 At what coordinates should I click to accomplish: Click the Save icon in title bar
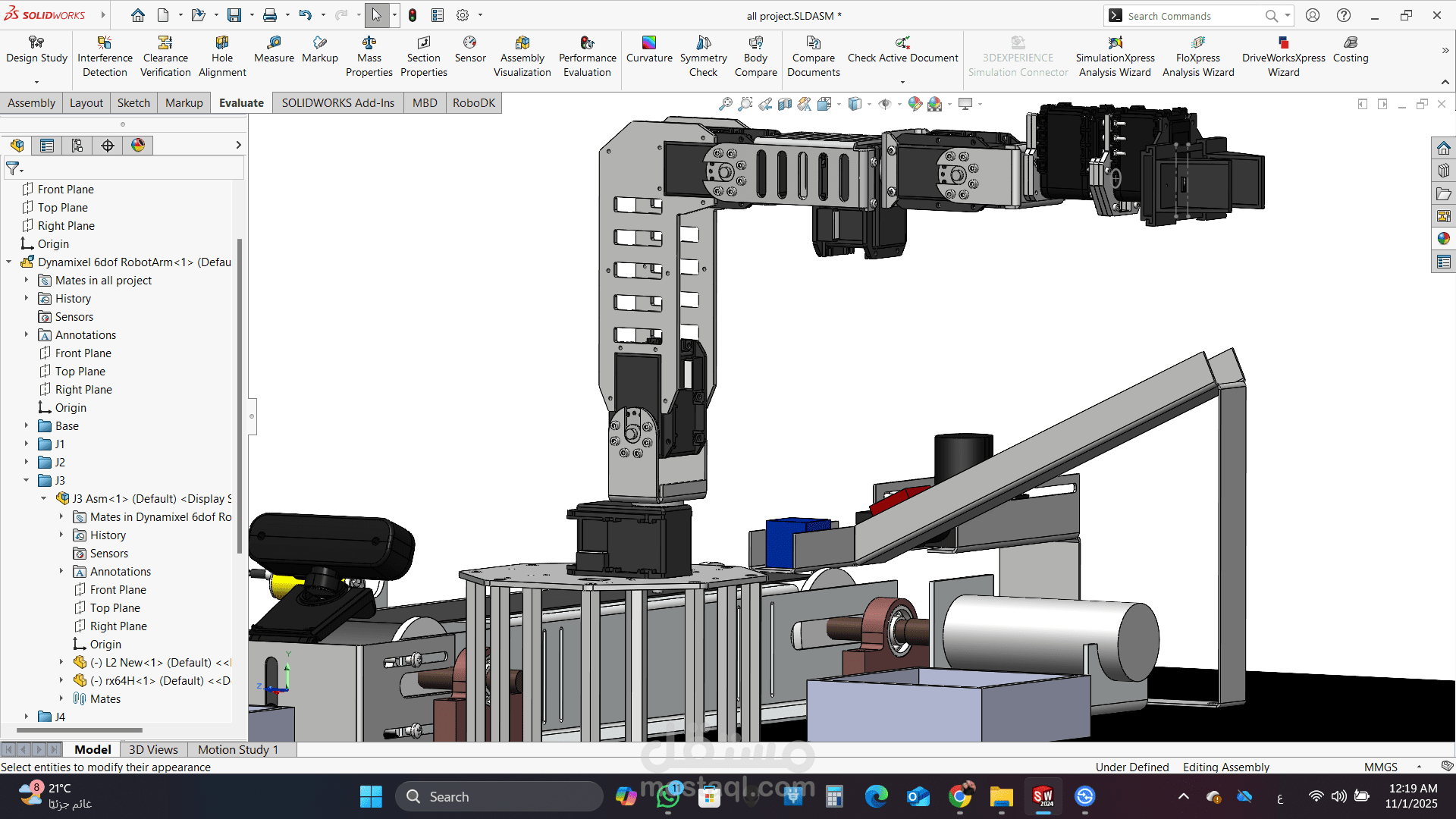pyautogui.click(x=234, y=15)
